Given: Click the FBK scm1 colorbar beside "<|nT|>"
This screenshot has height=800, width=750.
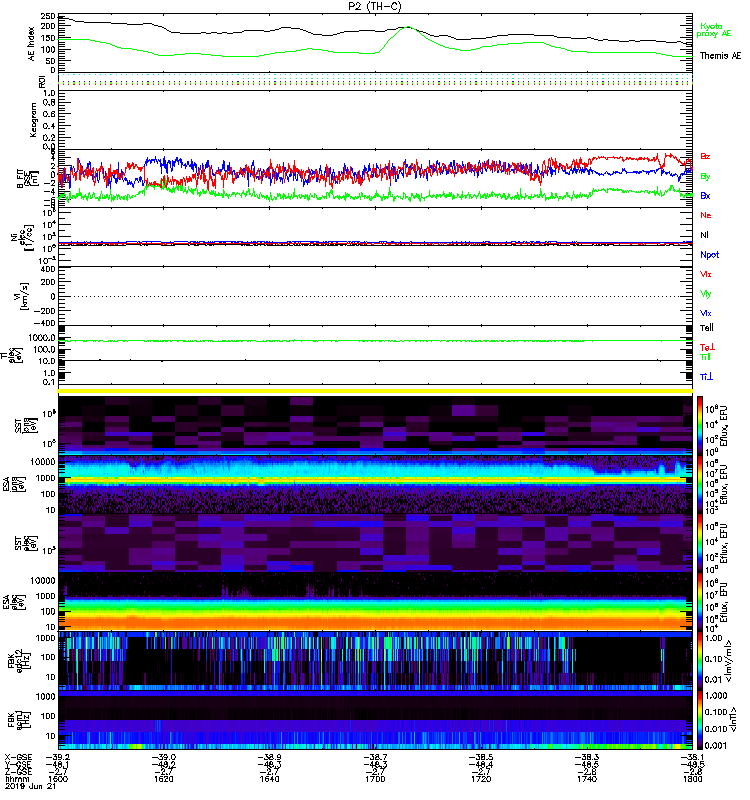Looking at the screenshot, I should (x=700, y=720).
